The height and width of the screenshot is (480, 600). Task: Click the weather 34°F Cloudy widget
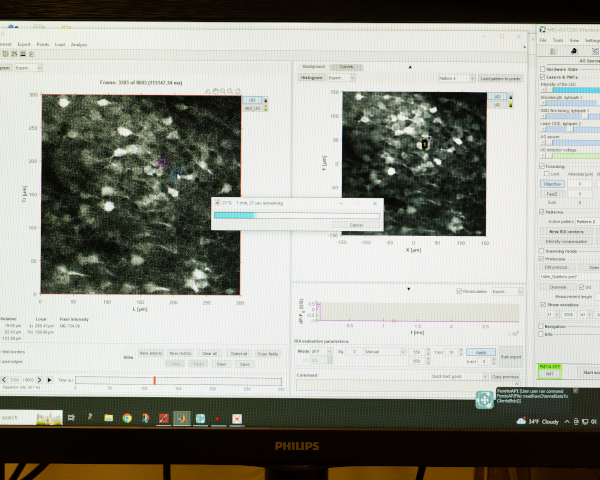coord(538,421)
